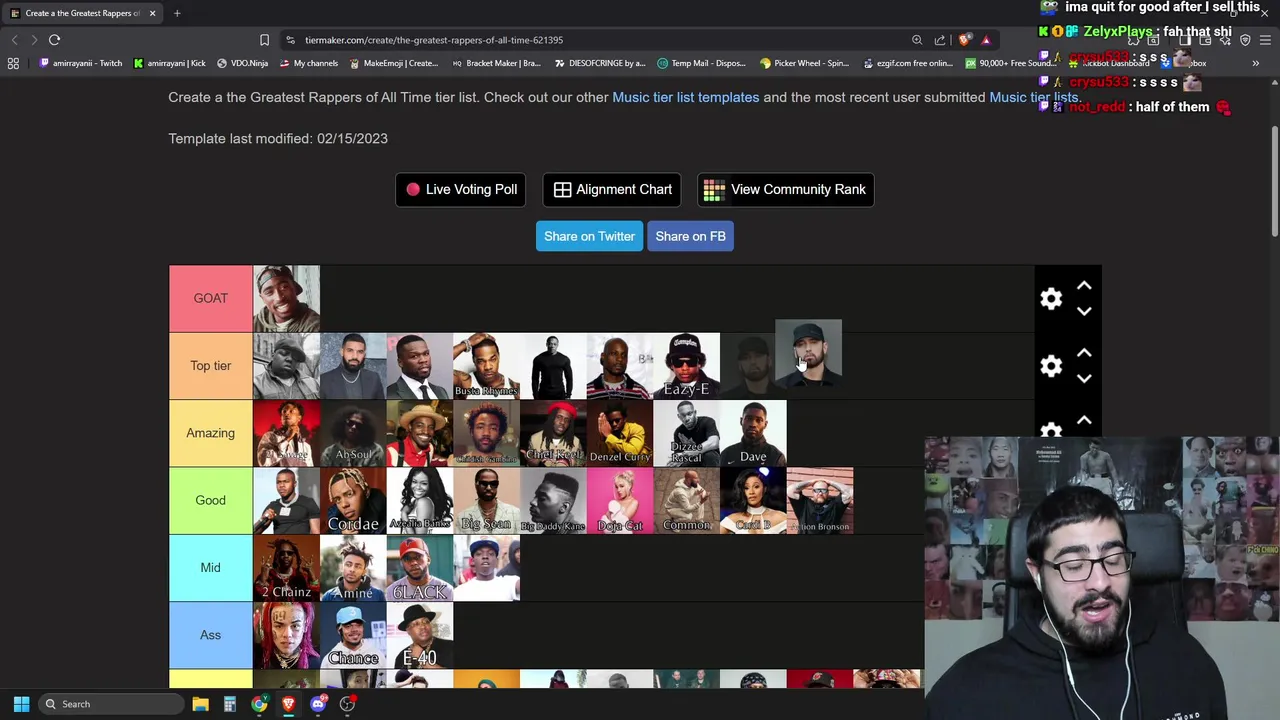Select Denzel Curry thumbnail
Screen dimensions: 1280x720
pos(620,433)
